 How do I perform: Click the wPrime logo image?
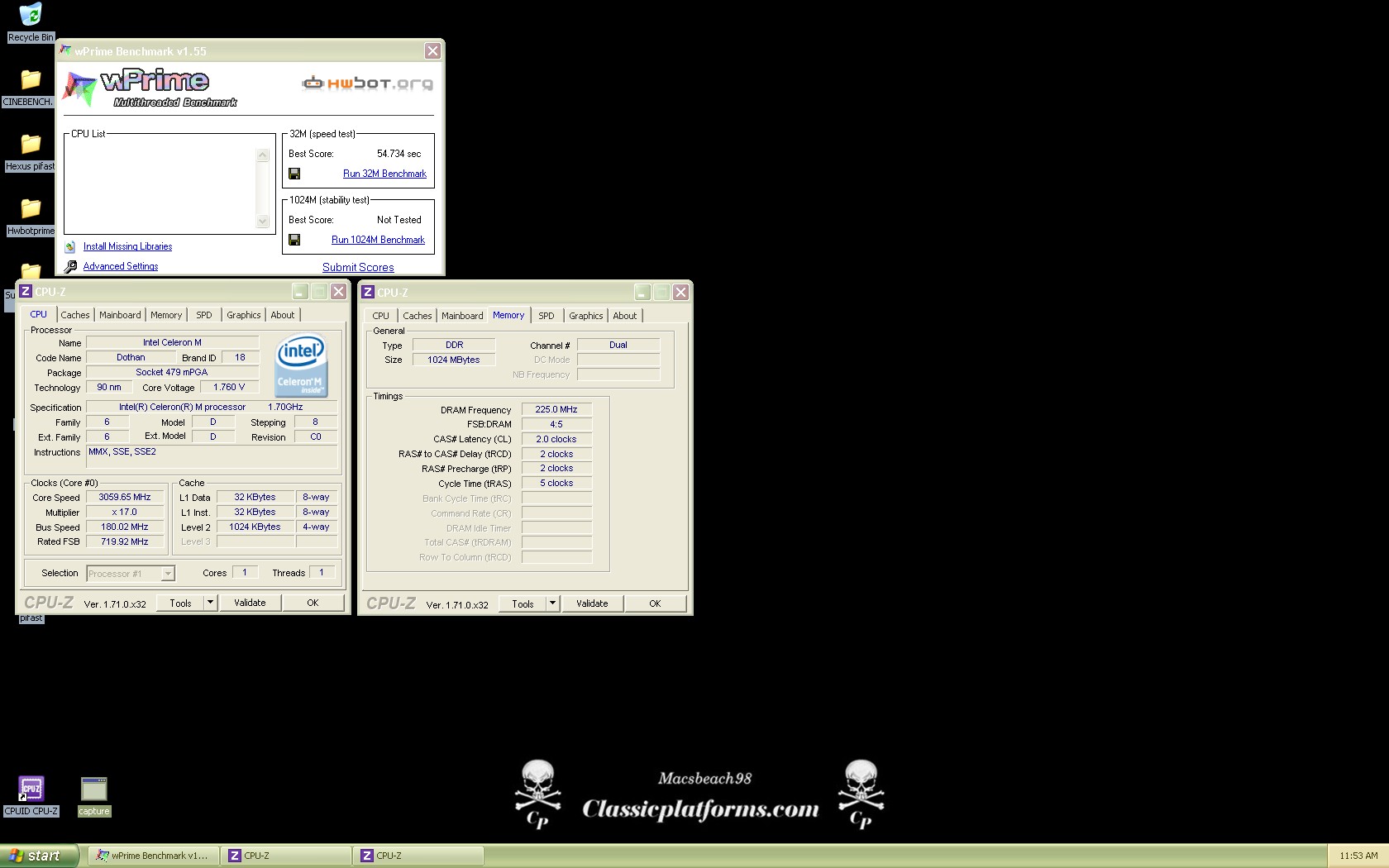point(150,89)
